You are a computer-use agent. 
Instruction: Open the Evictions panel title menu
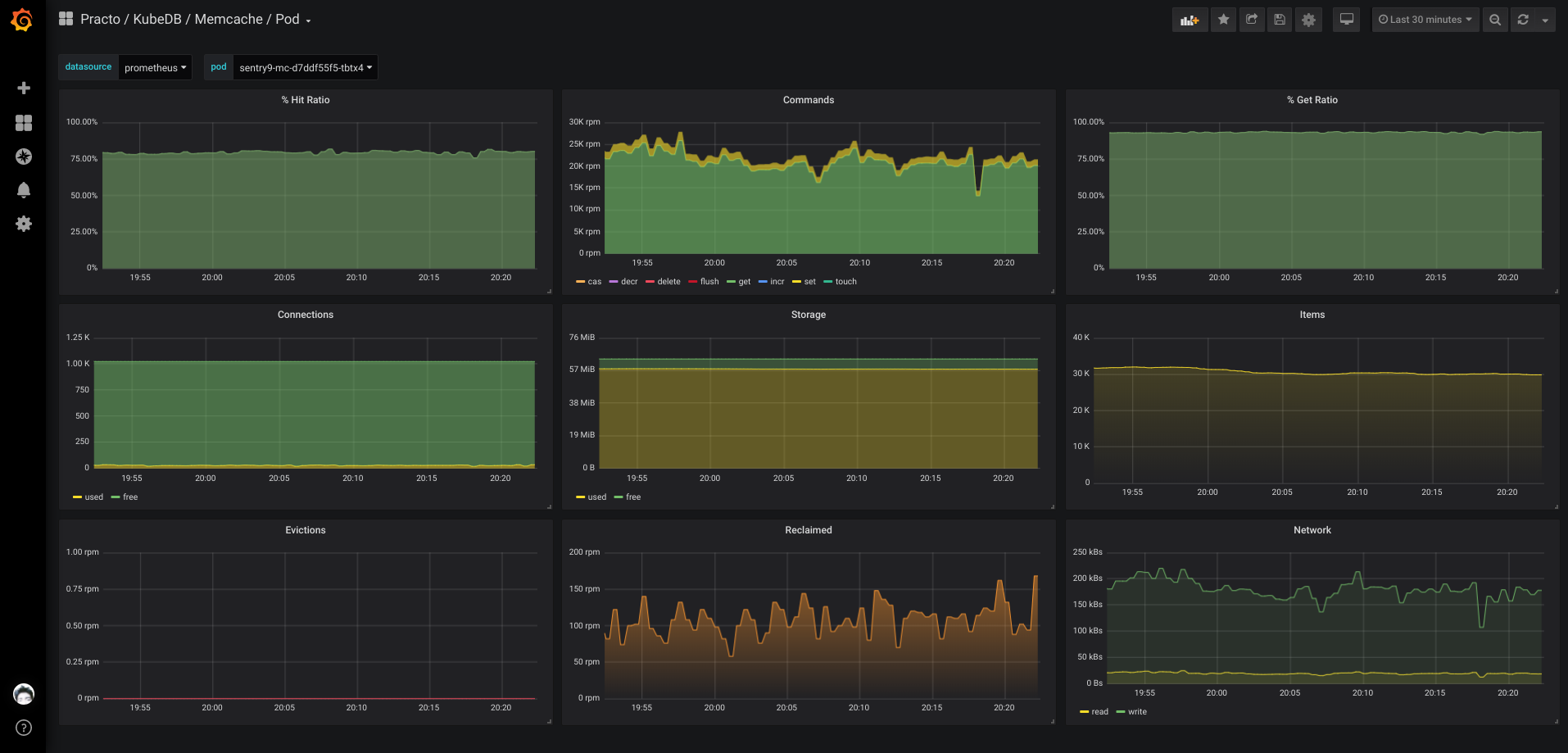click(306, 530)
